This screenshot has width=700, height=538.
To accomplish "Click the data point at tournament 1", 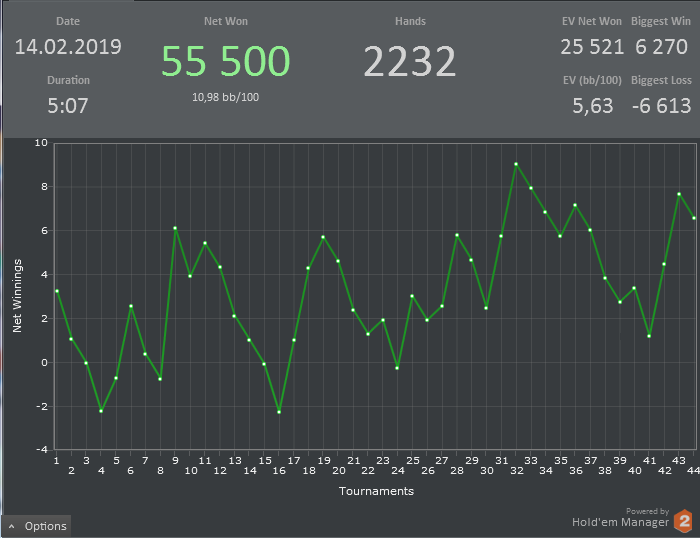I will pyautogui.click(x=57, y=291).
